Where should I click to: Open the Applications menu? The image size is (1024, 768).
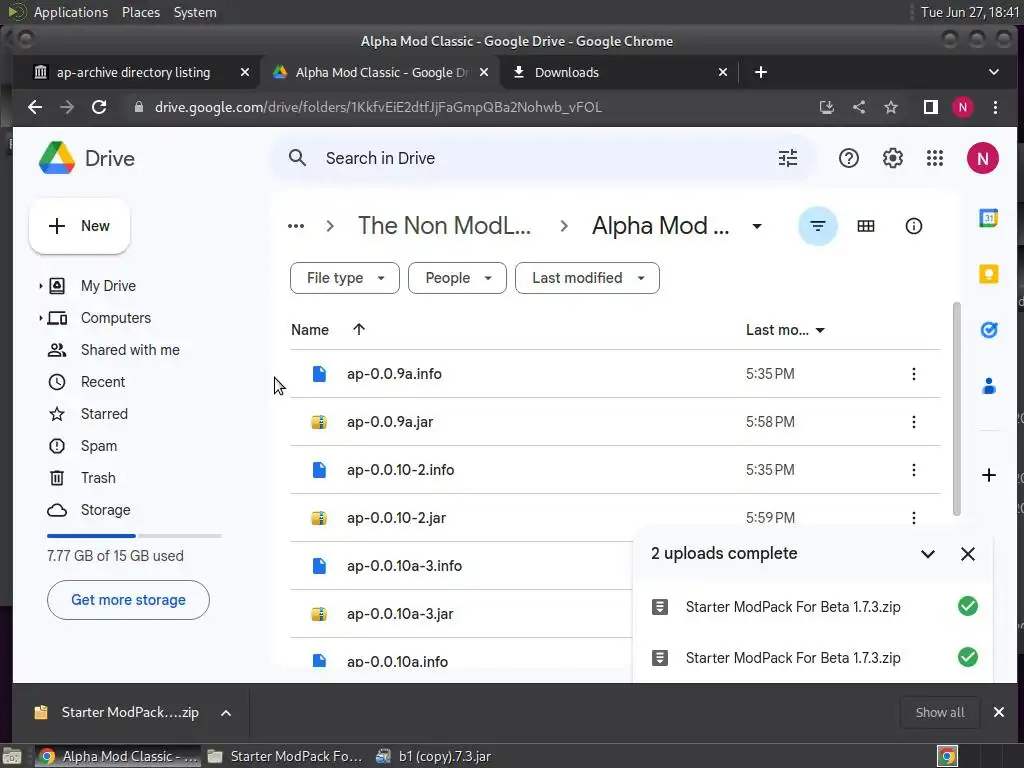pyautogui.click(x=70, y=12)
